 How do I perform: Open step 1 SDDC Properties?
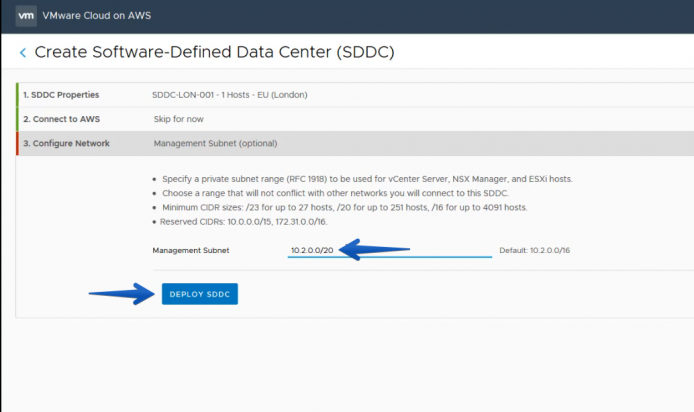[61, 95]
